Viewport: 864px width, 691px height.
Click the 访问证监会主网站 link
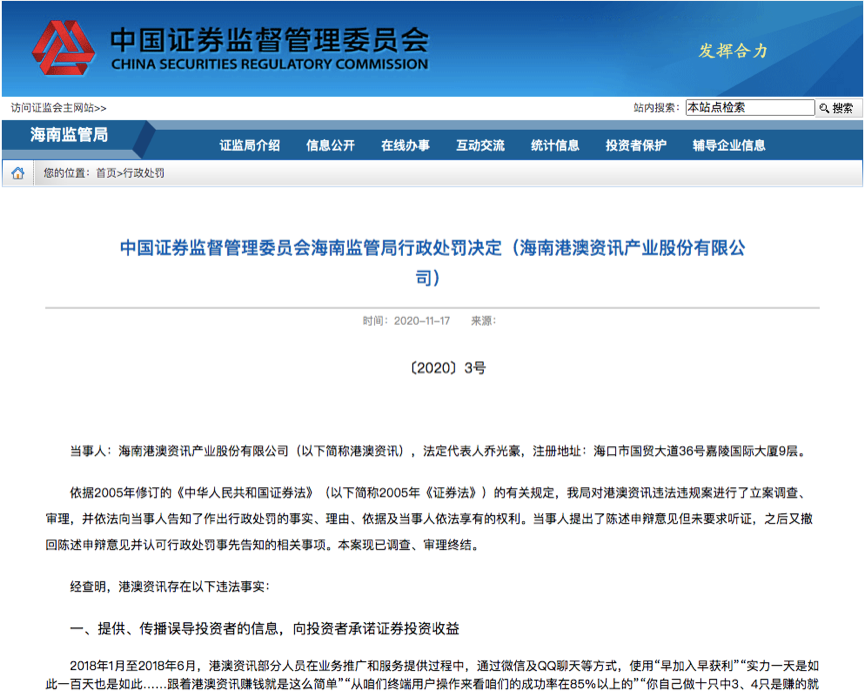[58, 108]
